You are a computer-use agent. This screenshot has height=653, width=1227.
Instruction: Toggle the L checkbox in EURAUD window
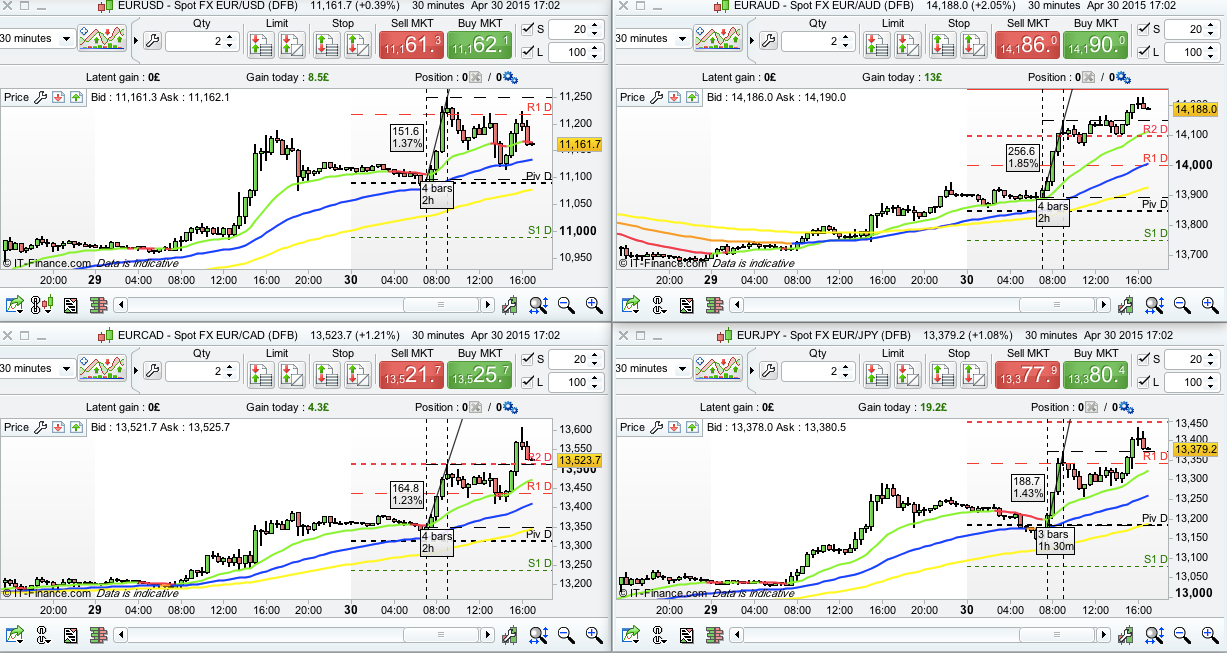coord(1143,51)
